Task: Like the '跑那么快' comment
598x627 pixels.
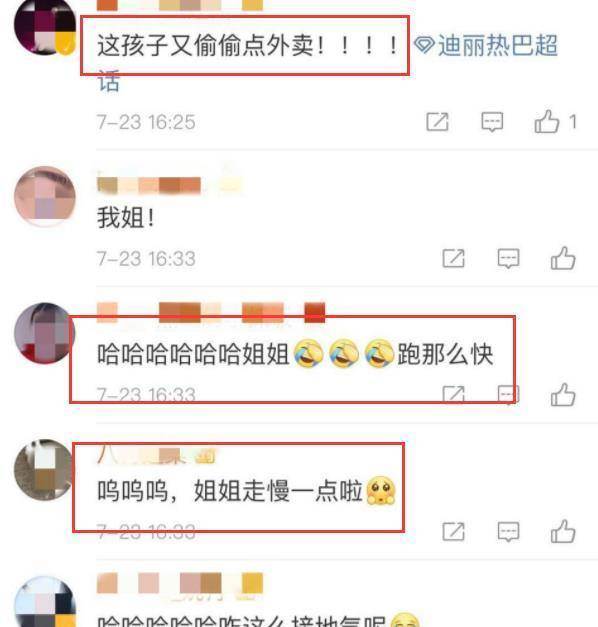Action: 563,395
